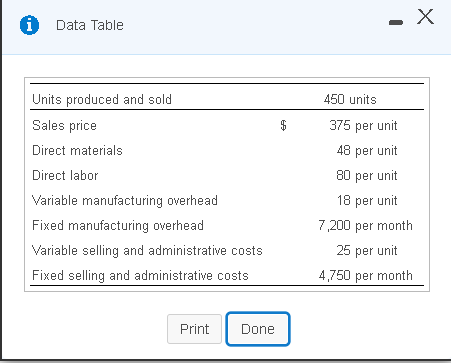The image size is (451, 363).
Task: Click the 'Sales price' row label
Action: point(64,126)
